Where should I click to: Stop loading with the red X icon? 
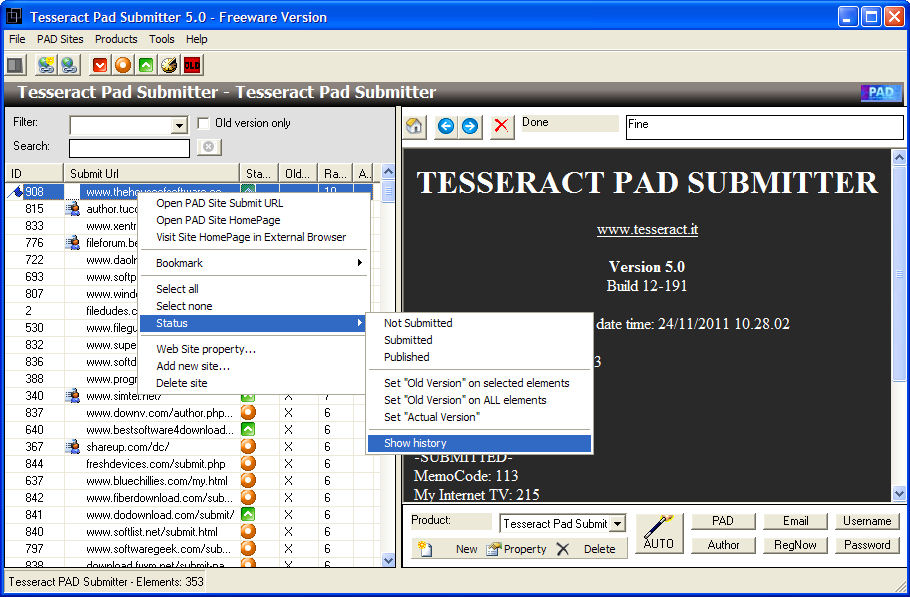tap(501, 126)
